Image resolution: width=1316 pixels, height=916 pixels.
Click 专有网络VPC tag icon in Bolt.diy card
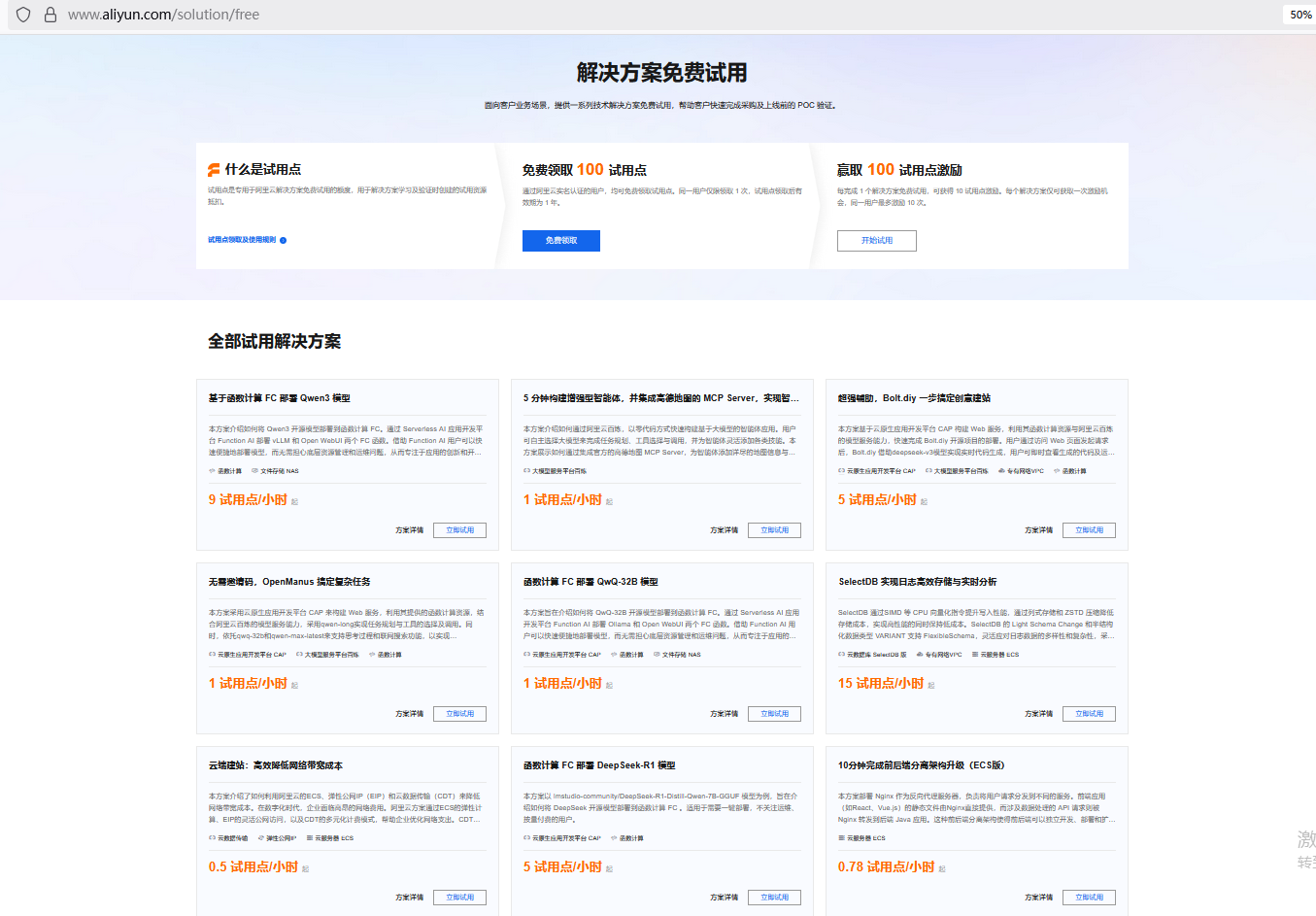pos(1001,471)
